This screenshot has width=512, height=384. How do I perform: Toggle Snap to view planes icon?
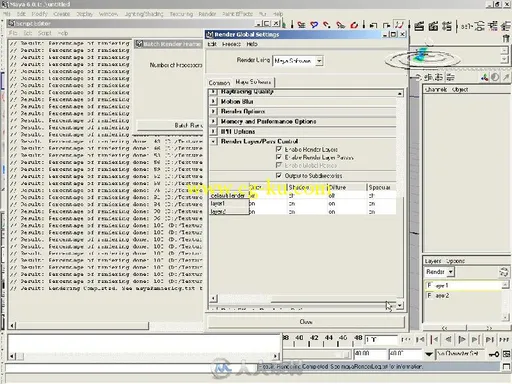tap(340, 25)
